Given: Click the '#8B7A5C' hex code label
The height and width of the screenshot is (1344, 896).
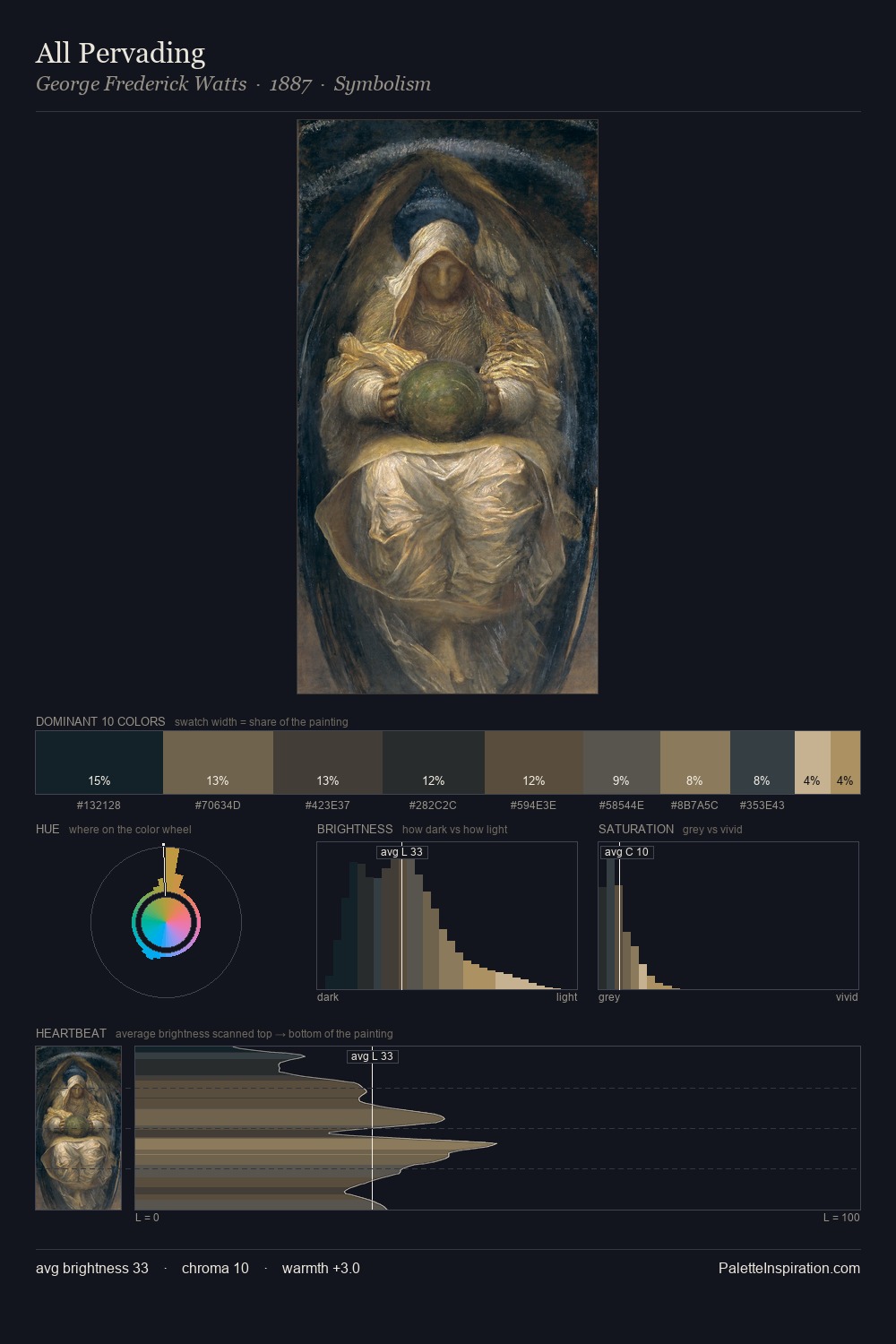Looking at the screenshot, I should pos(694,806).
